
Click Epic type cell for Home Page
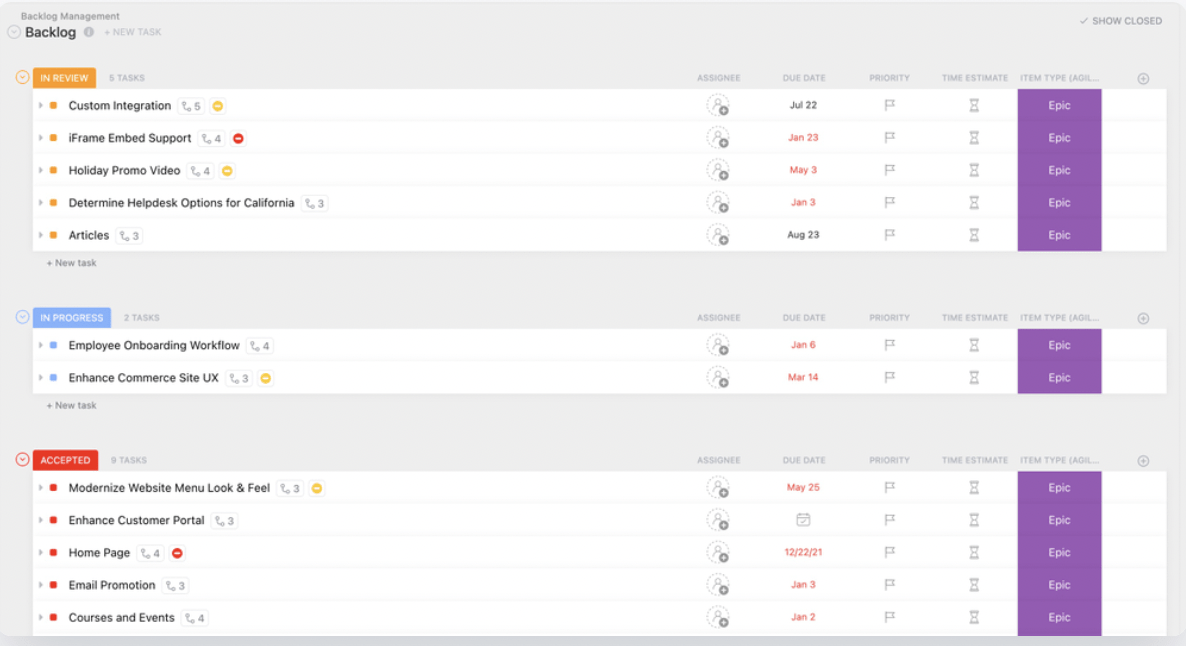1059,553
